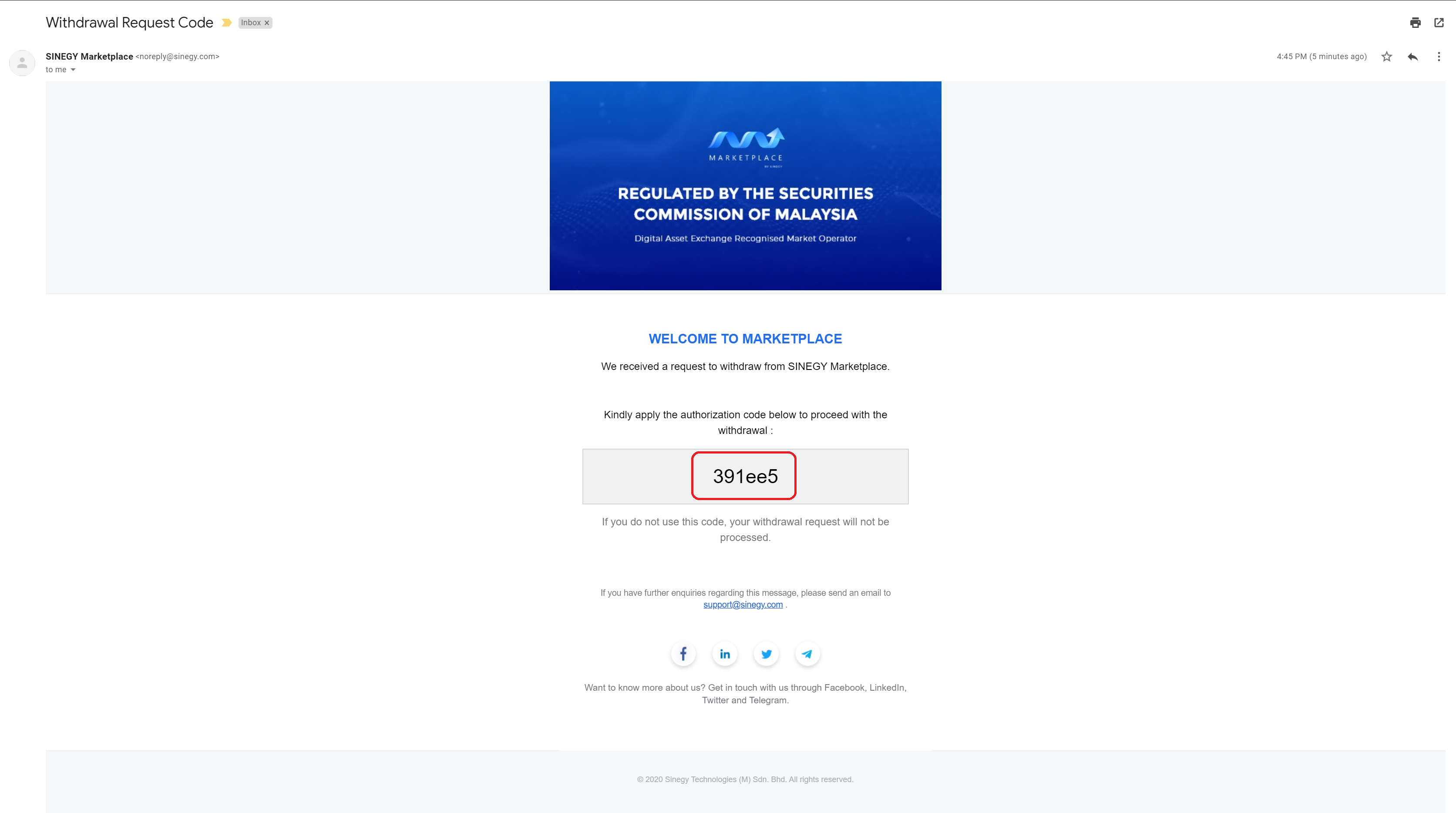This screenshot has height=813, width=1456.
Task: Click the authorization code input field
Action: (745, 475)
